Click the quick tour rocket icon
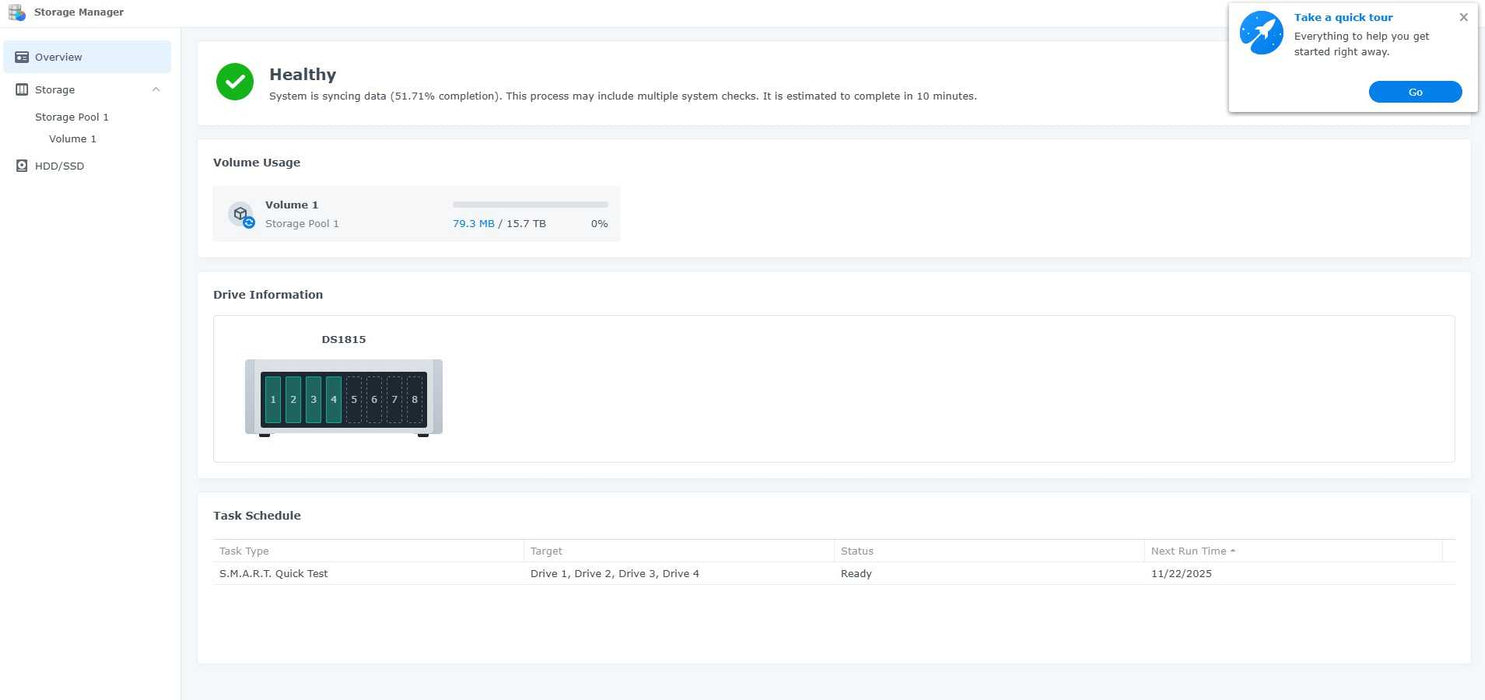Screen dimensions: 1485x700 tap(1260, 32)
